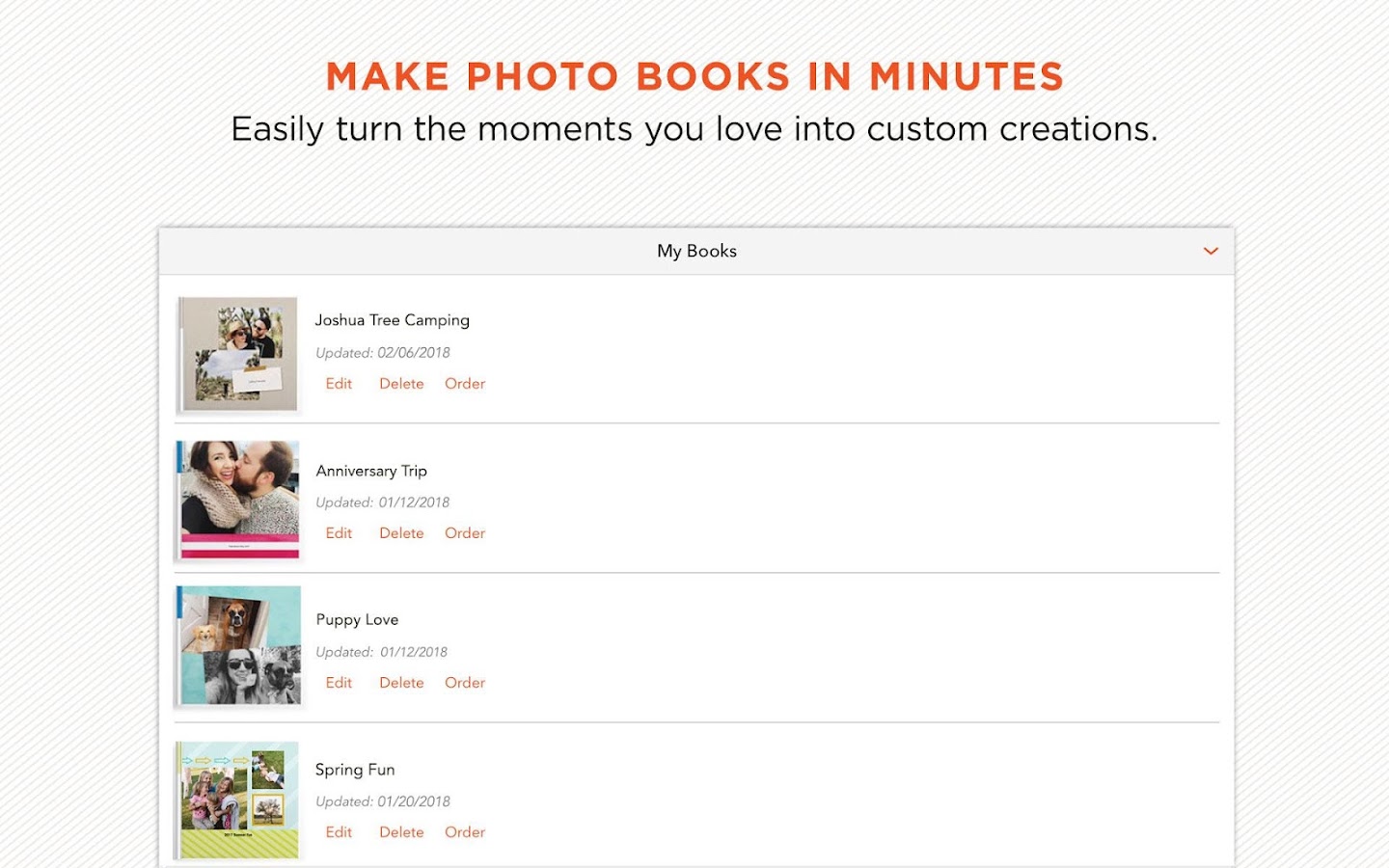
Task: Edit the Spring Fun book
Action: (x=339, y=832)
